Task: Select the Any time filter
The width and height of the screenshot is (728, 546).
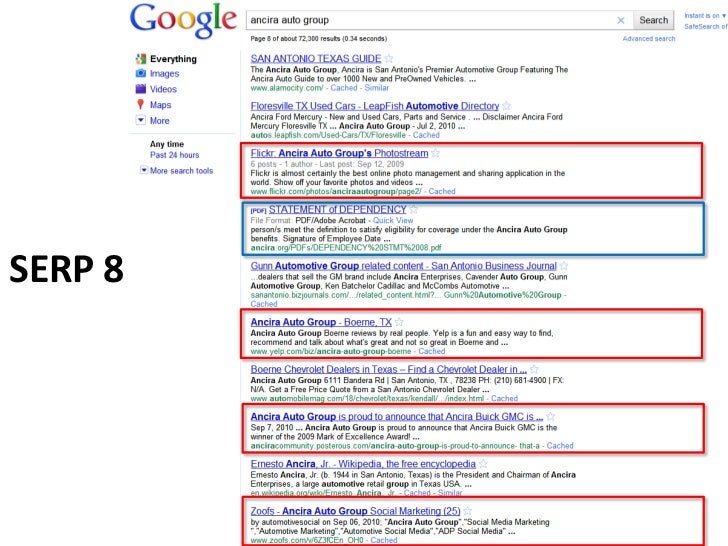Action: click(x=167, y=144)
